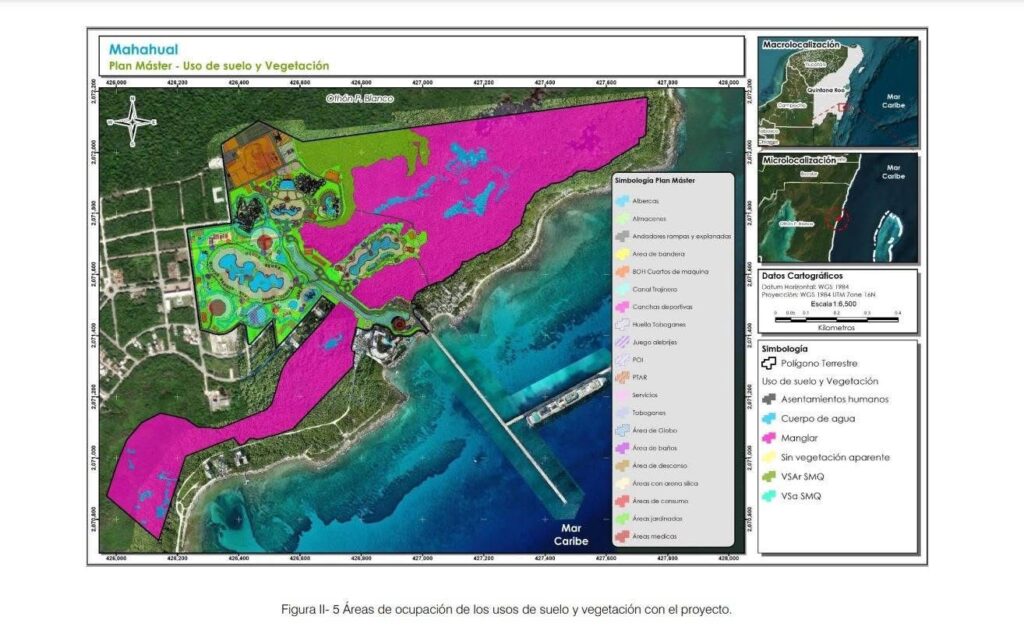Screen dimensions: 1024x644
Task: Click the Mahahual map title
Action: tap(146, 48)
